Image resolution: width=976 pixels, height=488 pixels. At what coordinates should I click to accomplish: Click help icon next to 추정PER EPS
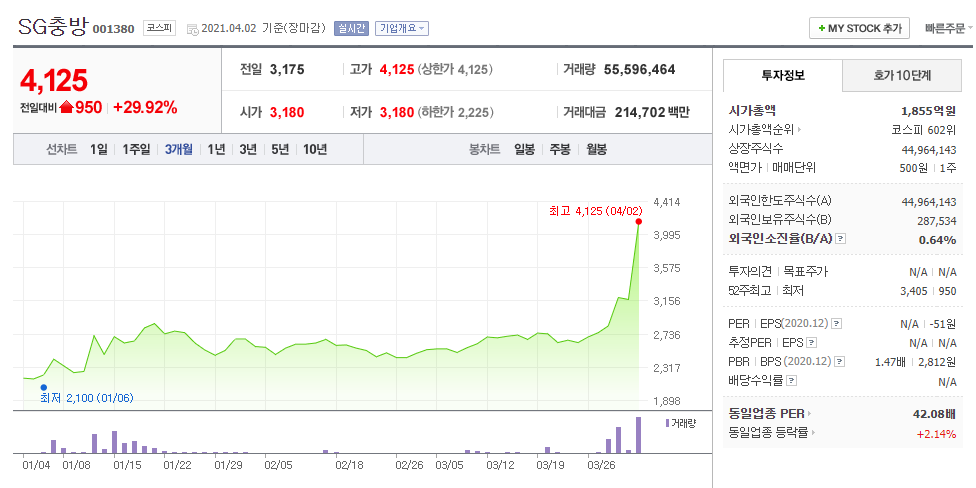pos(812,342)
